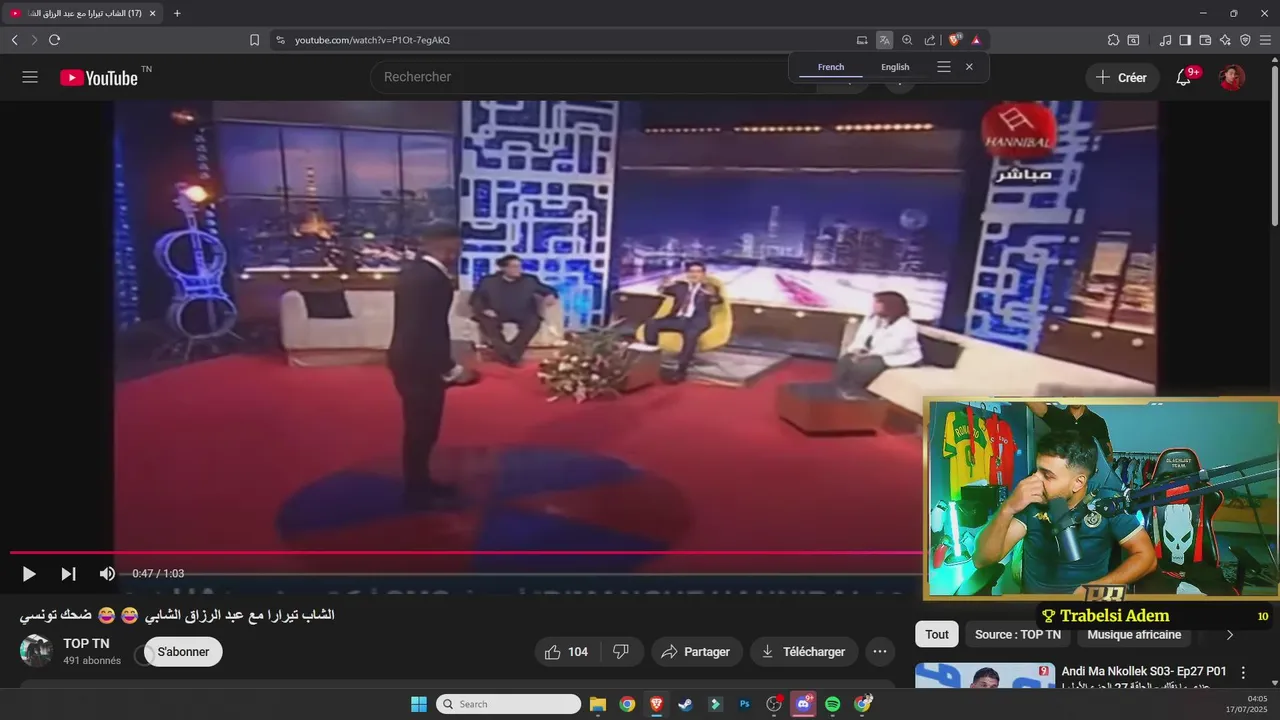Viewport: 1280px width, 720px height.
Task: Open the Brave VPN shield icon
Action: click(x=1245, y=40)
